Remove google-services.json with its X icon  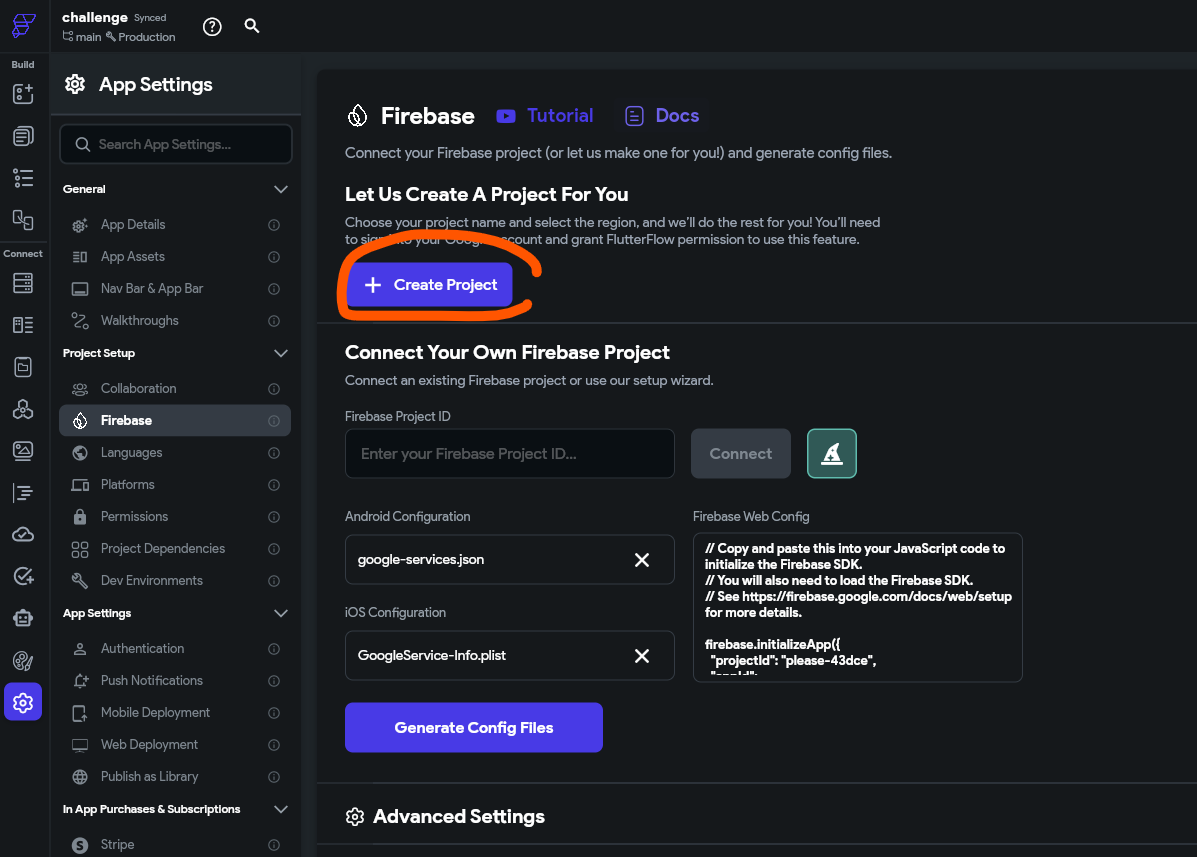[642, 560]
